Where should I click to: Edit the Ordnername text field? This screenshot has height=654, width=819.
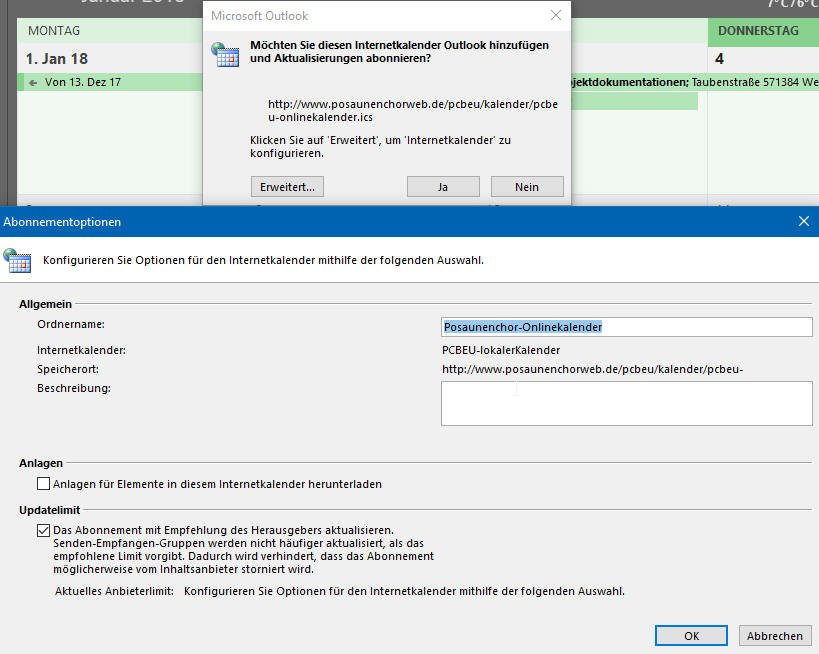click(x=627, y=327)
